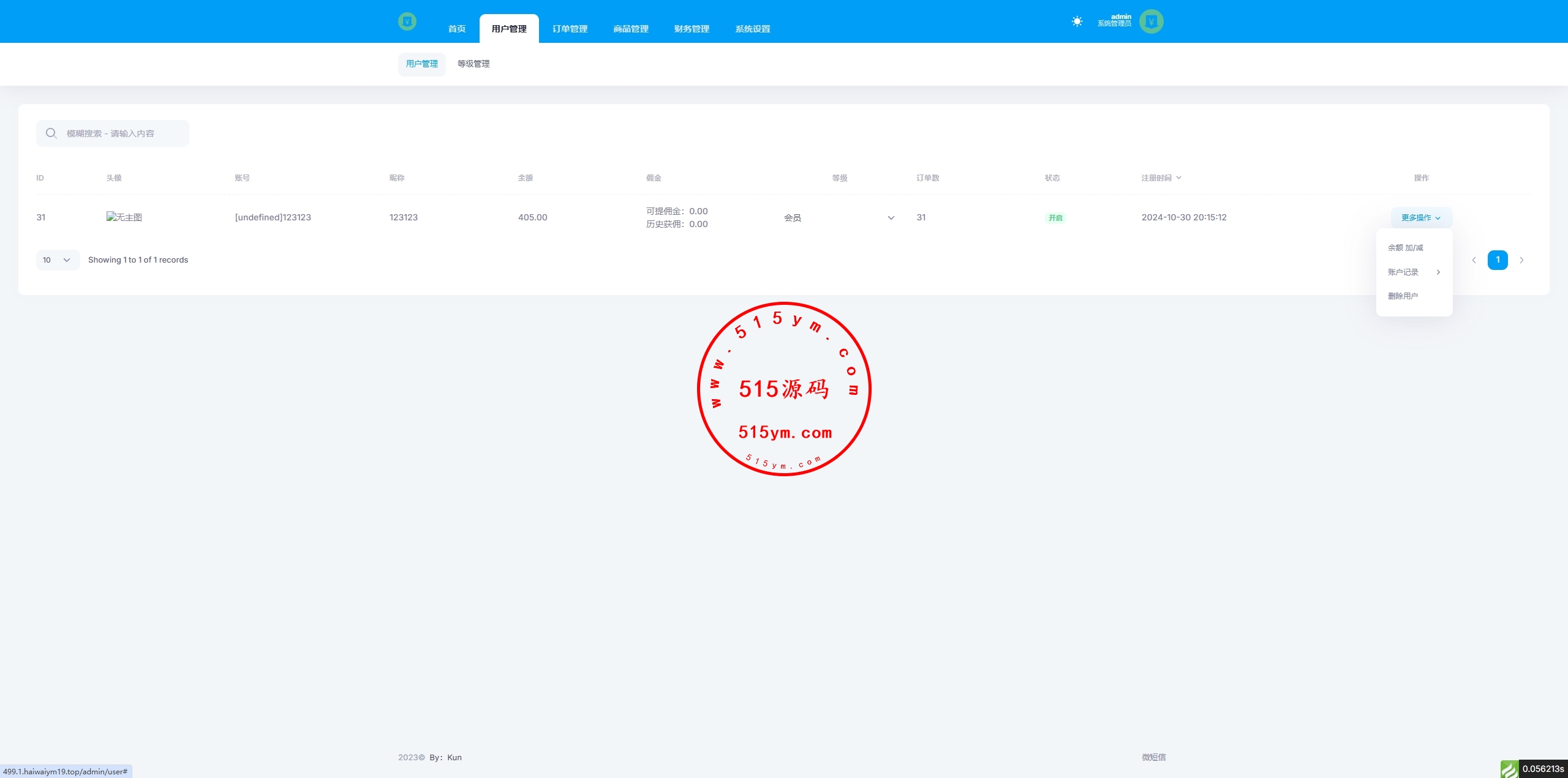Click the broken avatar image of user 31
This screenshot has width=1568, height=778.
[124, 217]
